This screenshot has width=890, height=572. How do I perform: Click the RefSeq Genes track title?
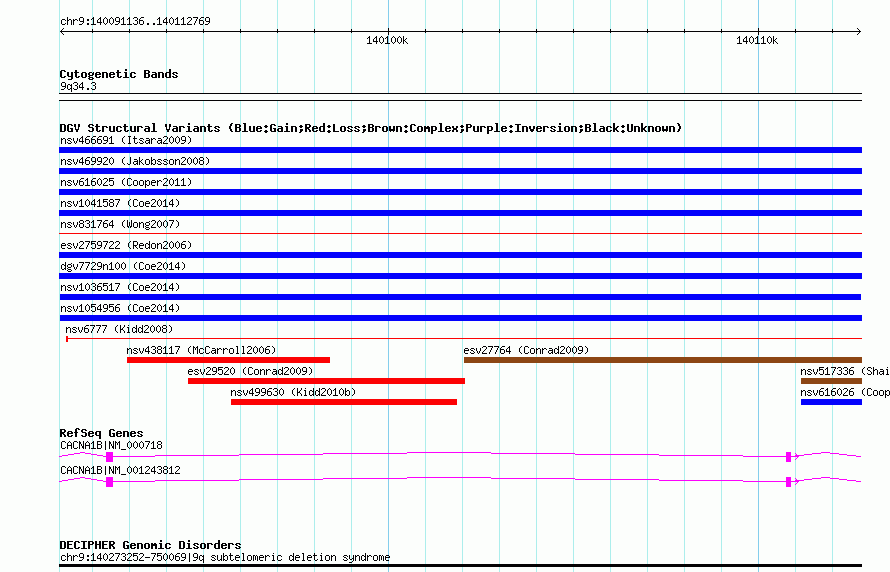tap(101, 433)
